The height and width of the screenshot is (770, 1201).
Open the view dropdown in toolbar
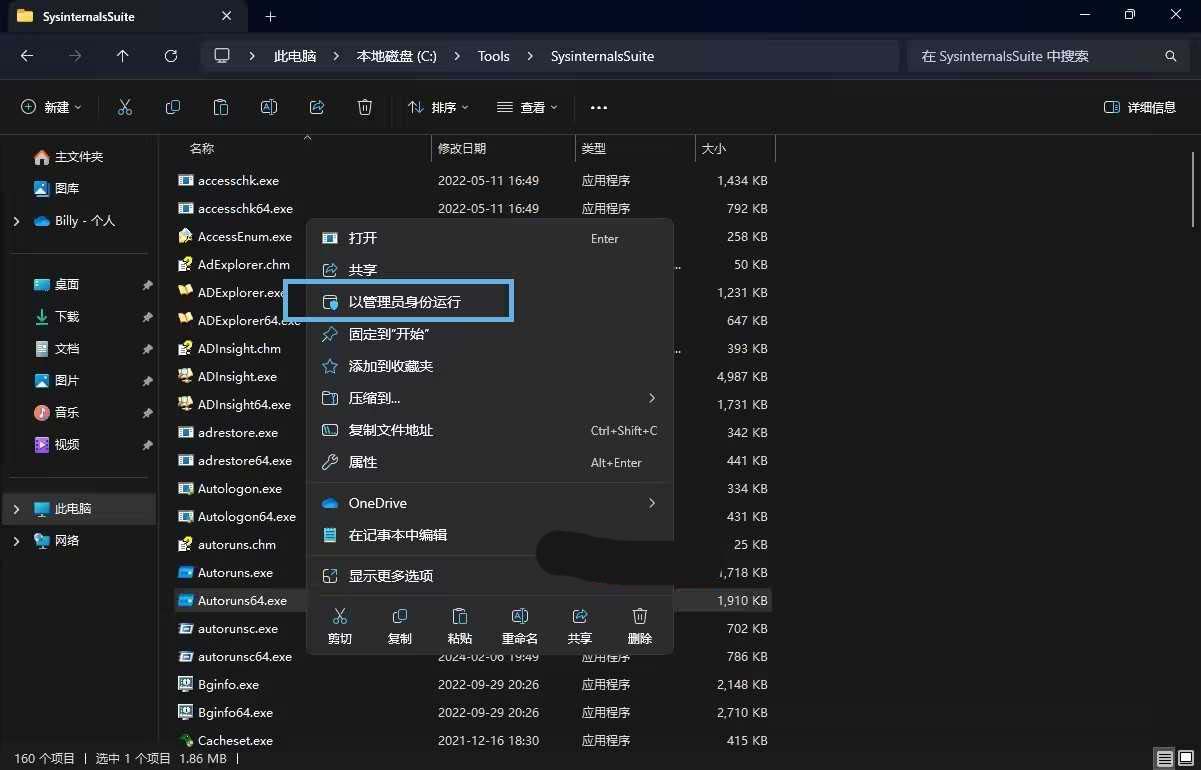coord(527,107)
